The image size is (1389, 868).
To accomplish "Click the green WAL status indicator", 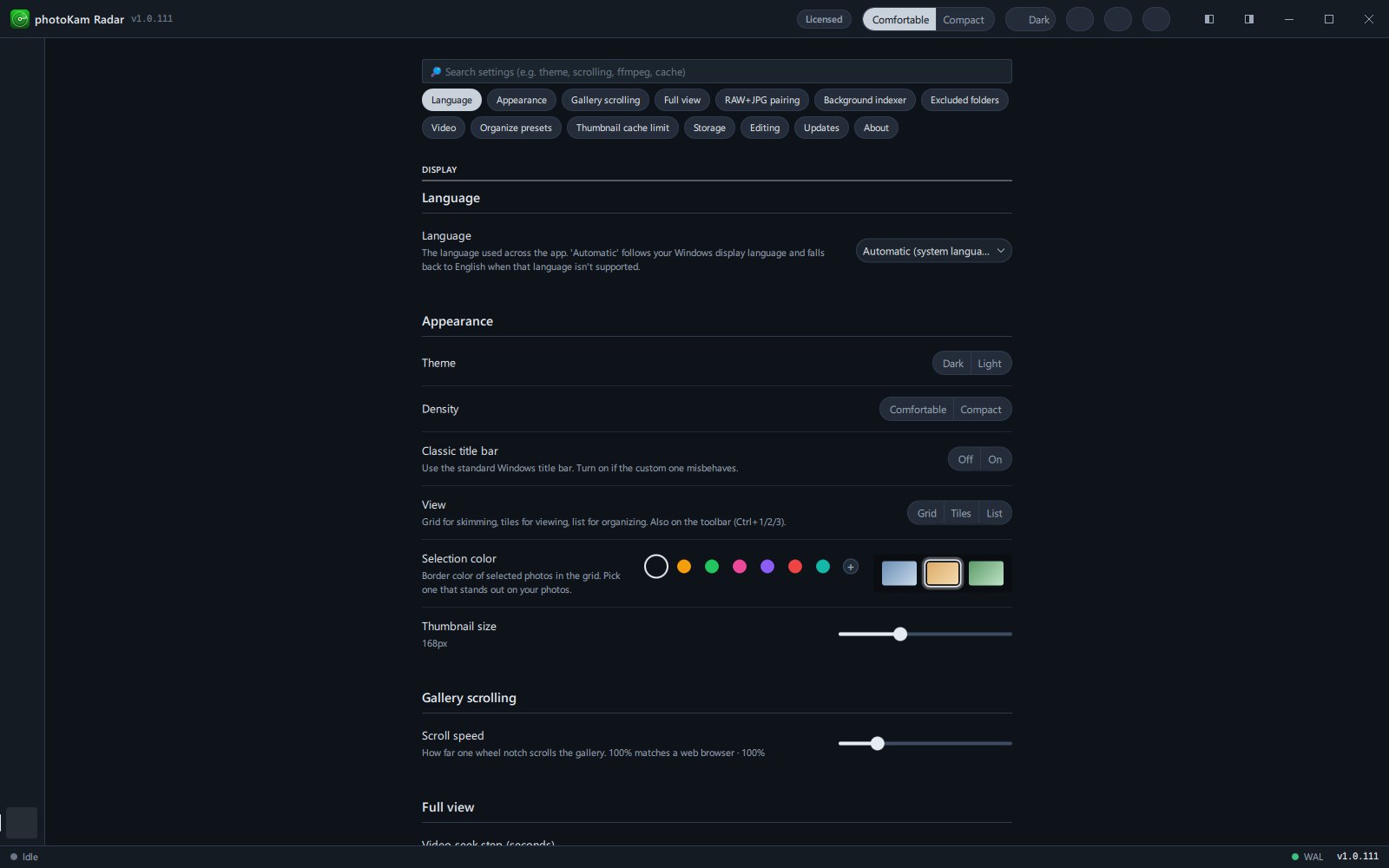I will pyautogui.click(x=1295, y=857).
